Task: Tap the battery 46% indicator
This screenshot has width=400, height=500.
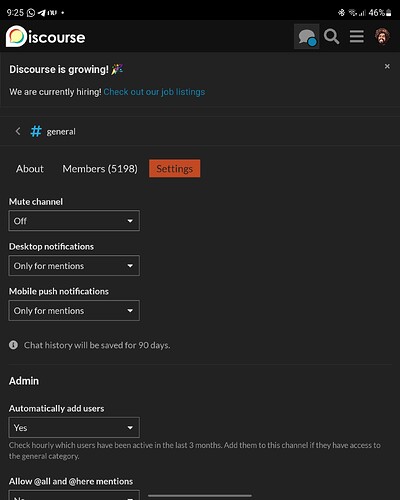Action: (380, 13)
